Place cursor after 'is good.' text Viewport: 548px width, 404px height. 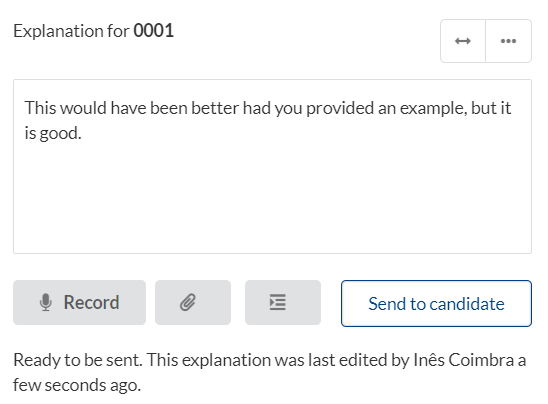[82, 134]
